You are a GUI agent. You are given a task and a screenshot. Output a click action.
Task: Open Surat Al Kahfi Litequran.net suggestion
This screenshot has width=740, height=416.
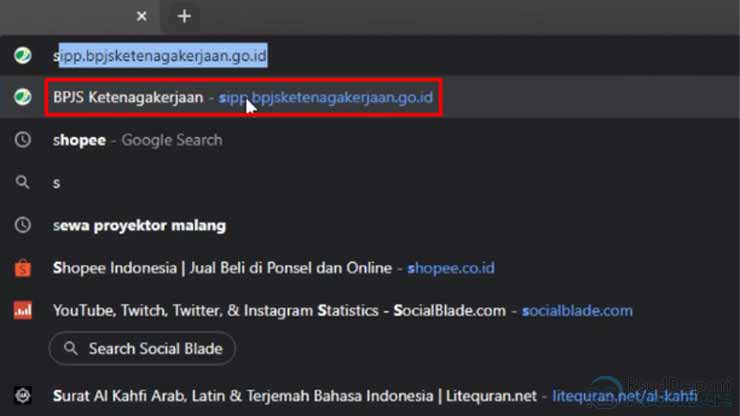point(370,396)
